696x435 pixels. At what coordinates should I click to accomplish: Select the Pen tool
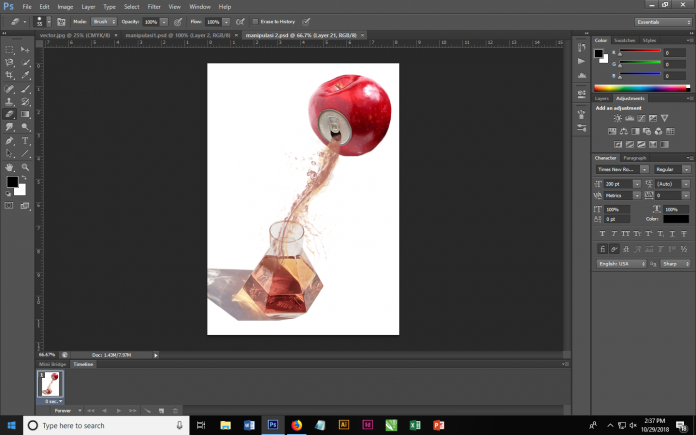pyautogui.click(x=10, y=141)
